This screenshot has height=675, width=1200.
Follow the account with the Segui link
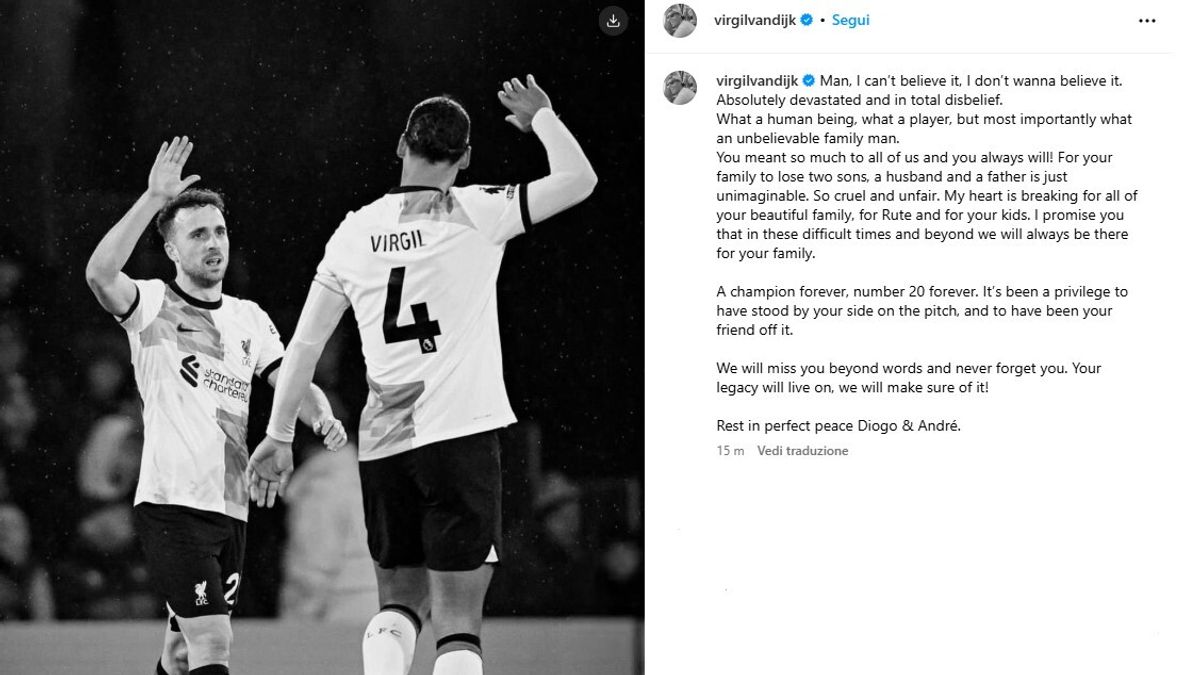click(x=850, y=20)
